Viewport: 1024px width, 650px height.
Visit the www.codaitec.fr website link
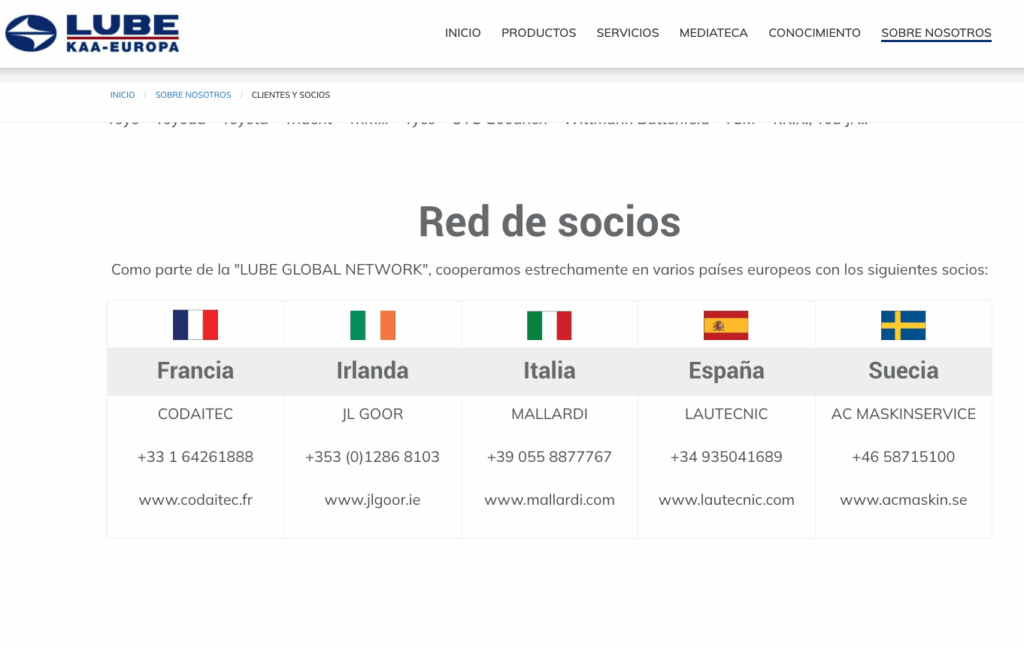[x=195, y=500]
